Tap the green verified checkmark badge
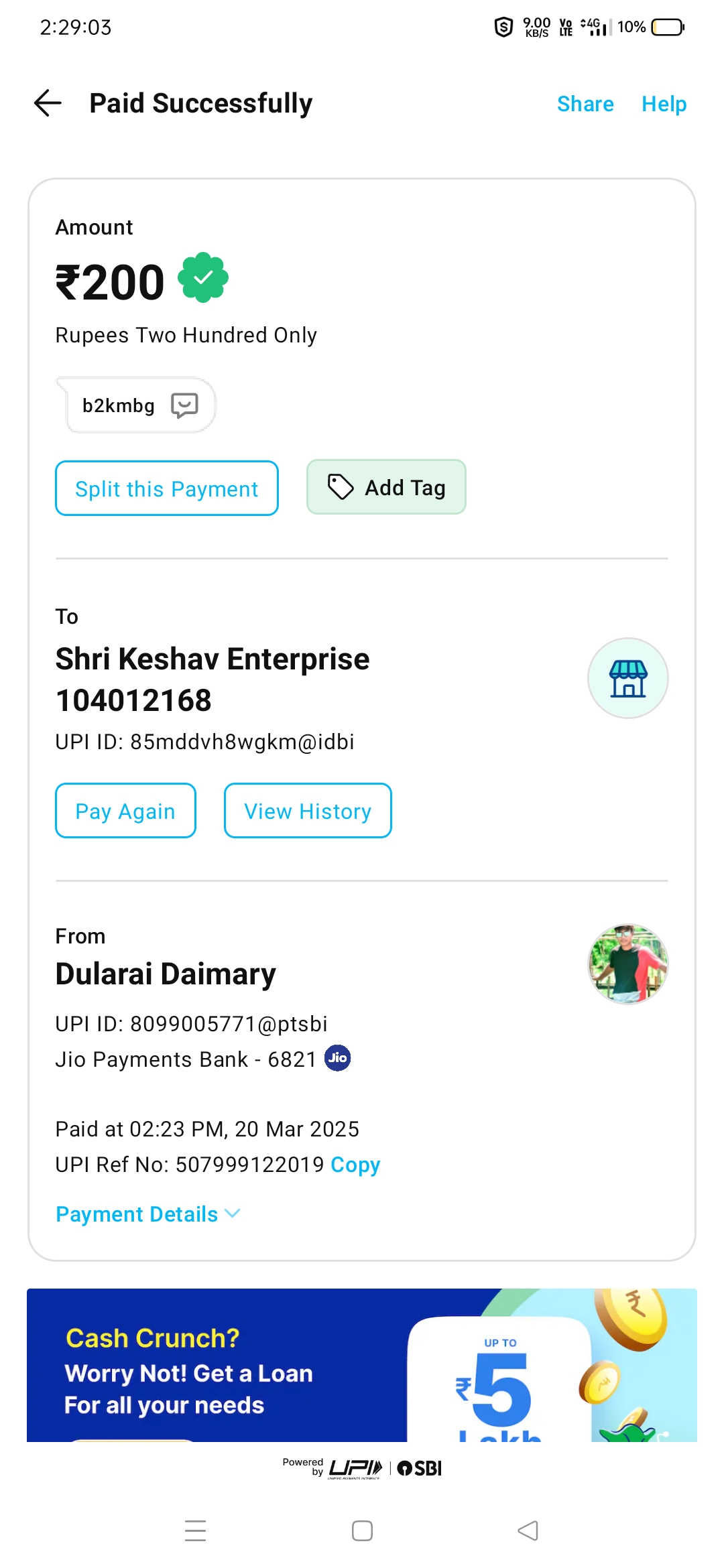Image resolution: width=724 pixels, height=1568 pixels. pyautogui.click(x=203, y=277)
